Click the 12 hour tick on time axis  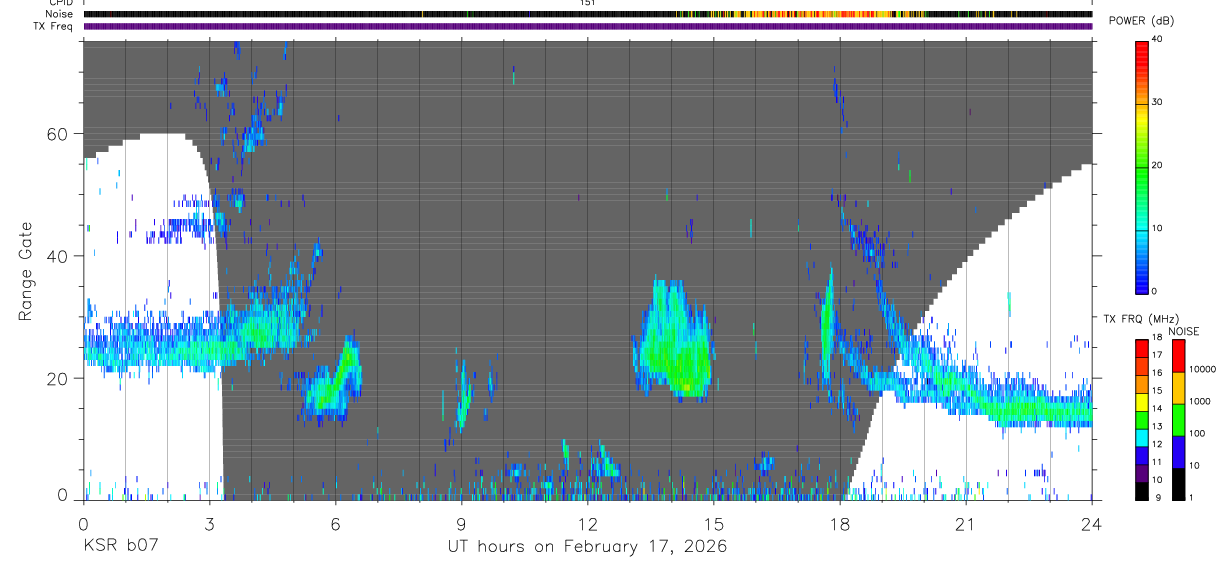pyautogui.click(x=587, y=522)
